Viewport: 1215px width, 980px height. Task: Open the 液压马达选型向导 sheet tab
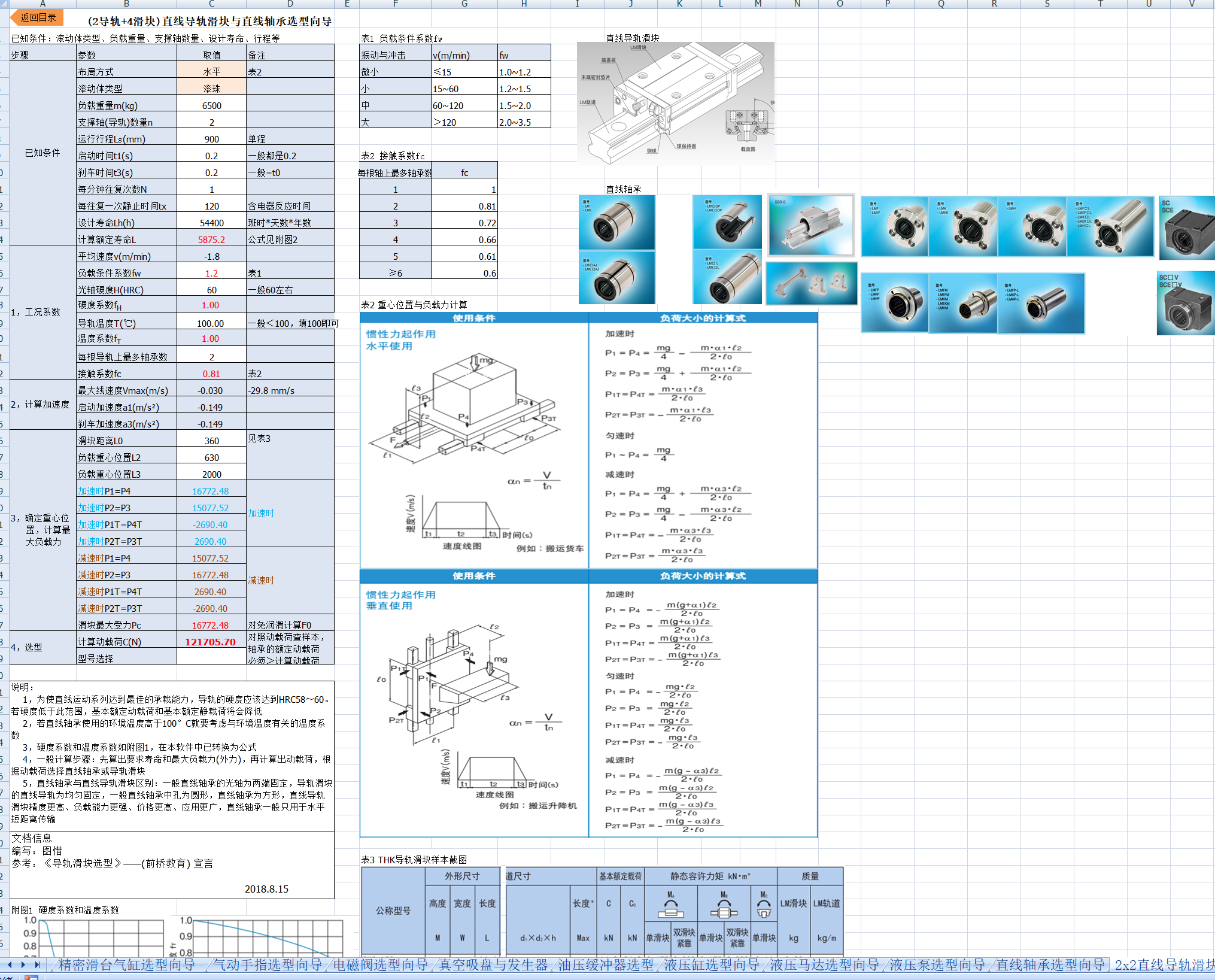(824, 964)
